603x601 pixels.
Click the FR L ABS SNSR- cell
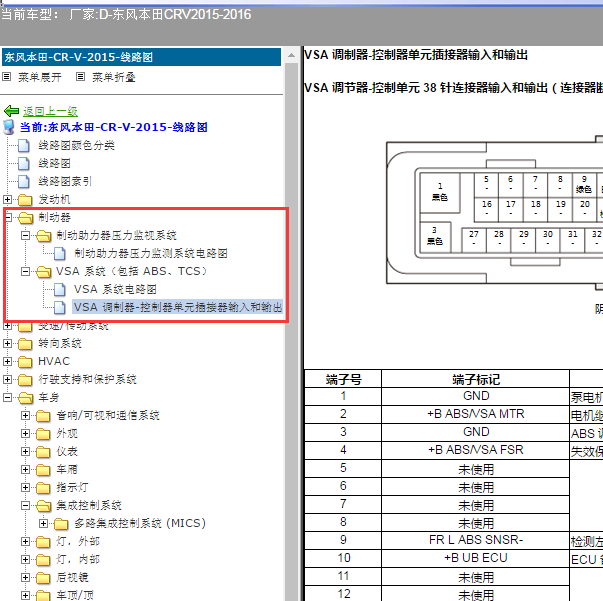click(x=475, y=540)
